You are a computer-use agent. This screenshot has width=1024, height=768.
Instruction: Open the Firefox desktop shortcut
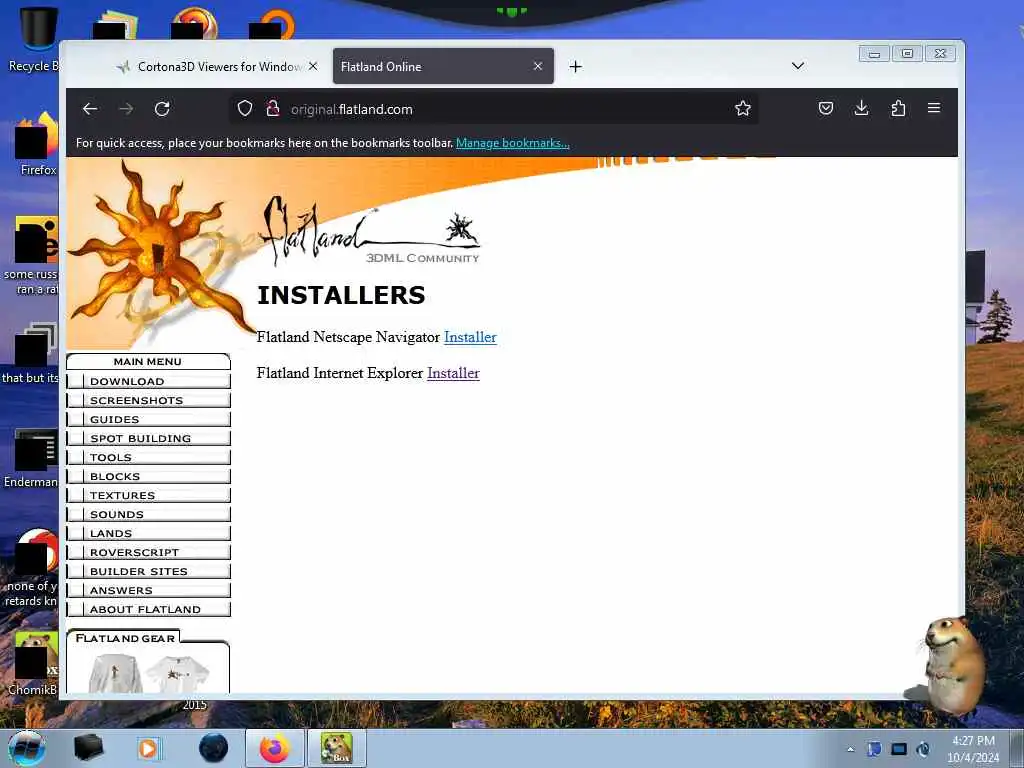tap(37, 144)
